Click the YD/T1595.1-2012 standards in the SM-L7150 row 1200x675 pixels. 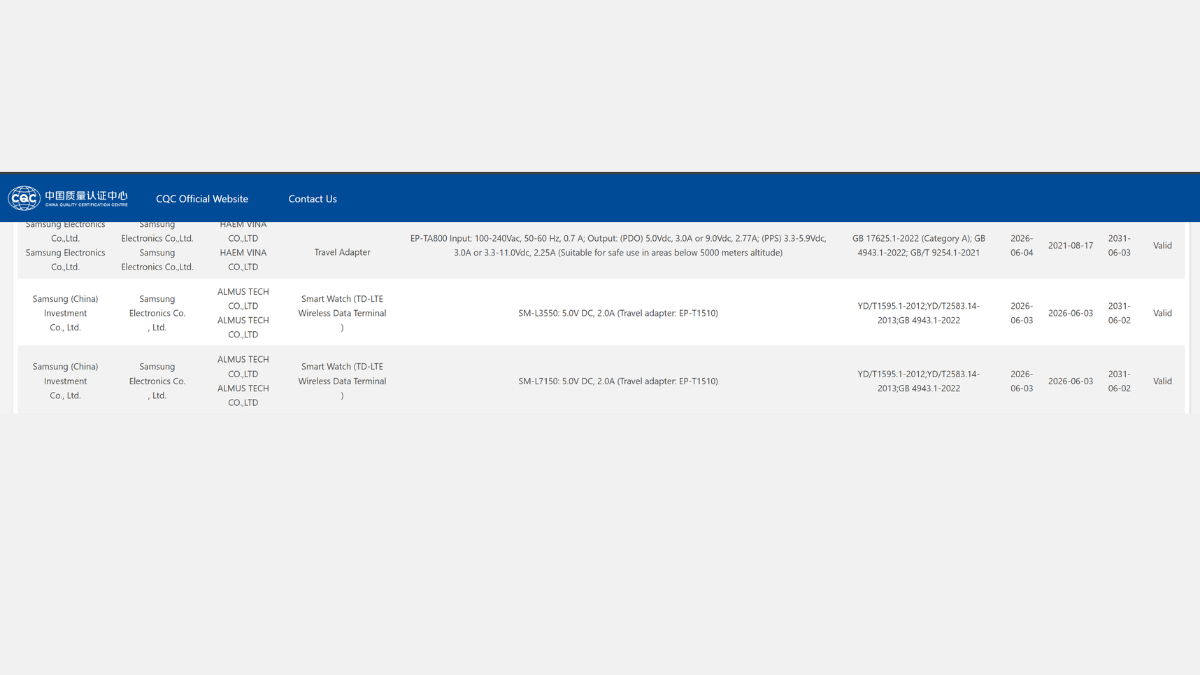[919, 381]
